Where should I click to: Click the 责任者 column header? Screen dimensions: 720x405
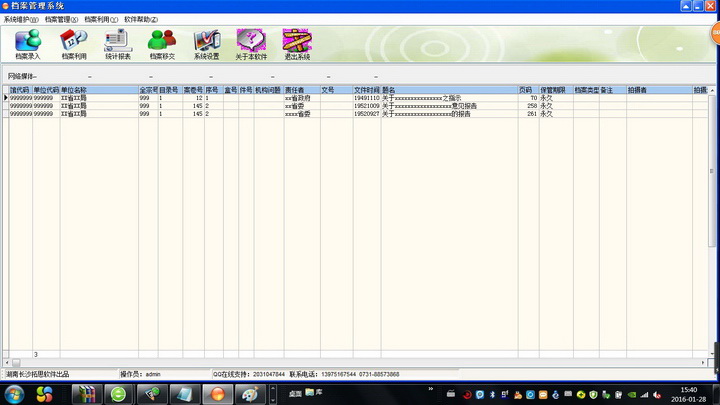(302, 90)
